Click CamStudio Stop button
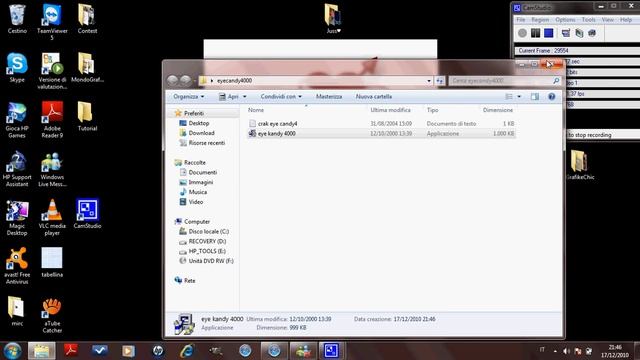The image size is (640, 360). click(549, 33)
